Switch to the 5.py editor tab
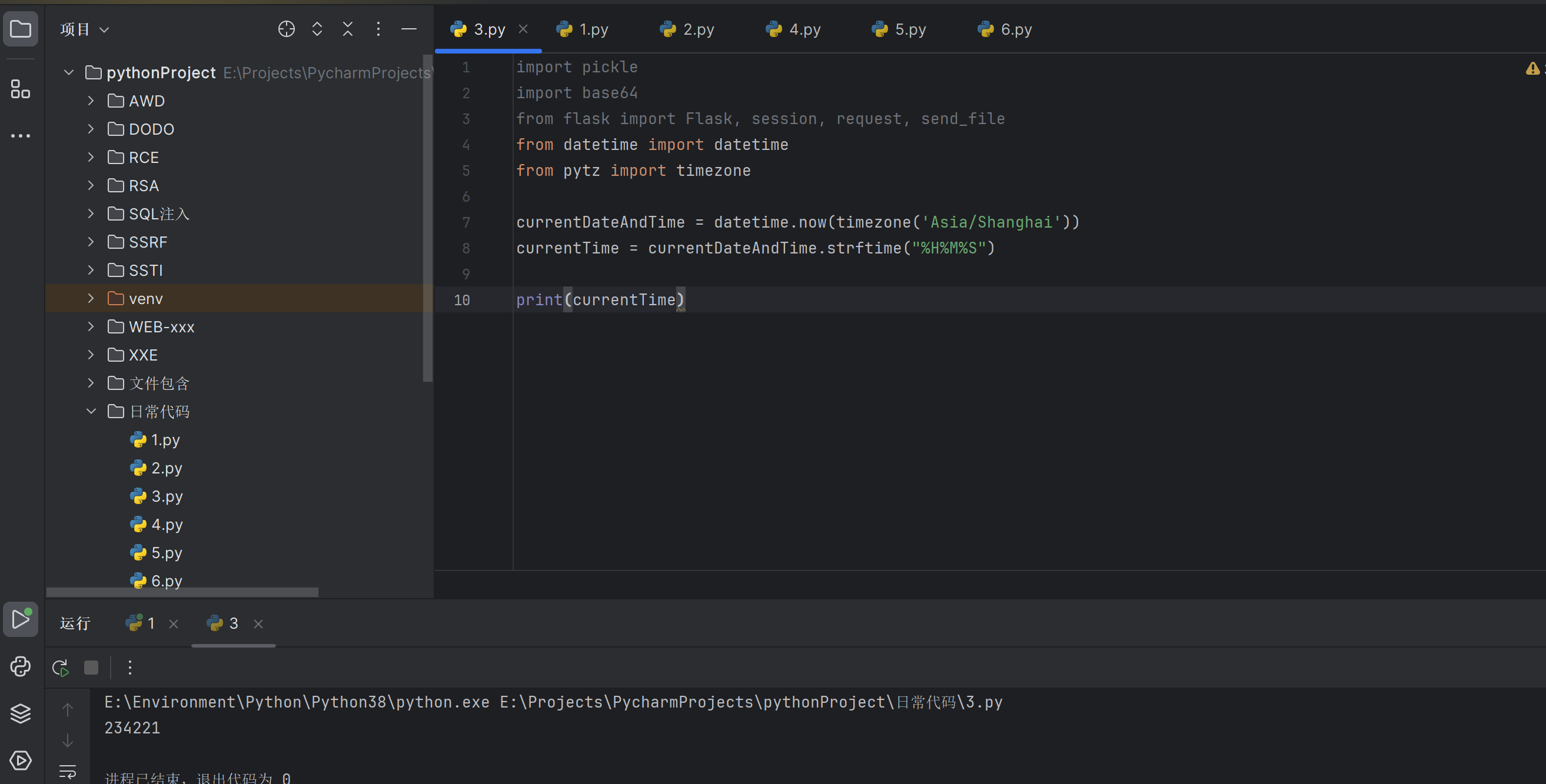 click(x=899, y=29)
